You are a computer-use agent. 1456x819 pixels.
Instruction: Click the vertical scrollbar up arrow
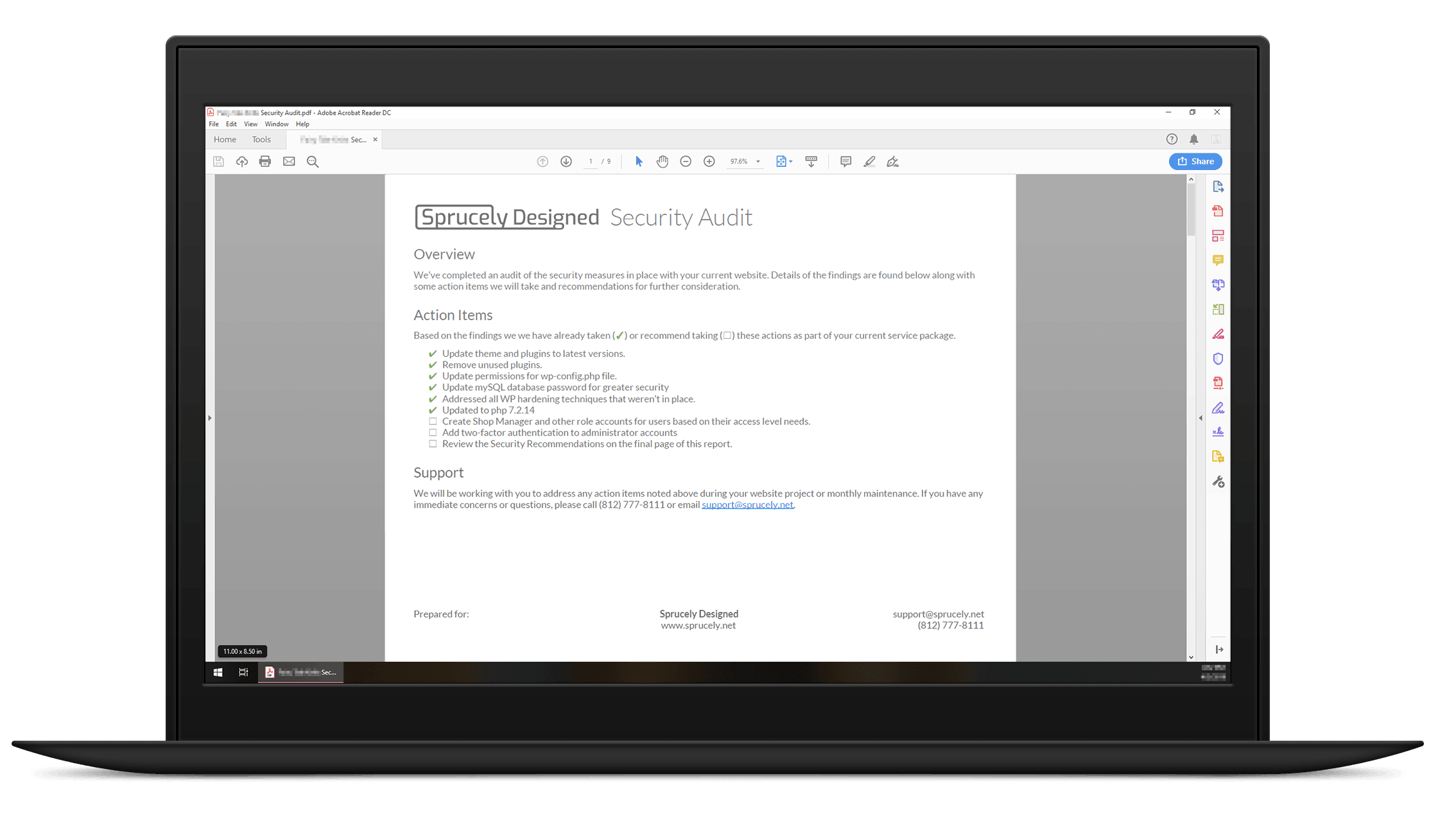[1191, 180]
